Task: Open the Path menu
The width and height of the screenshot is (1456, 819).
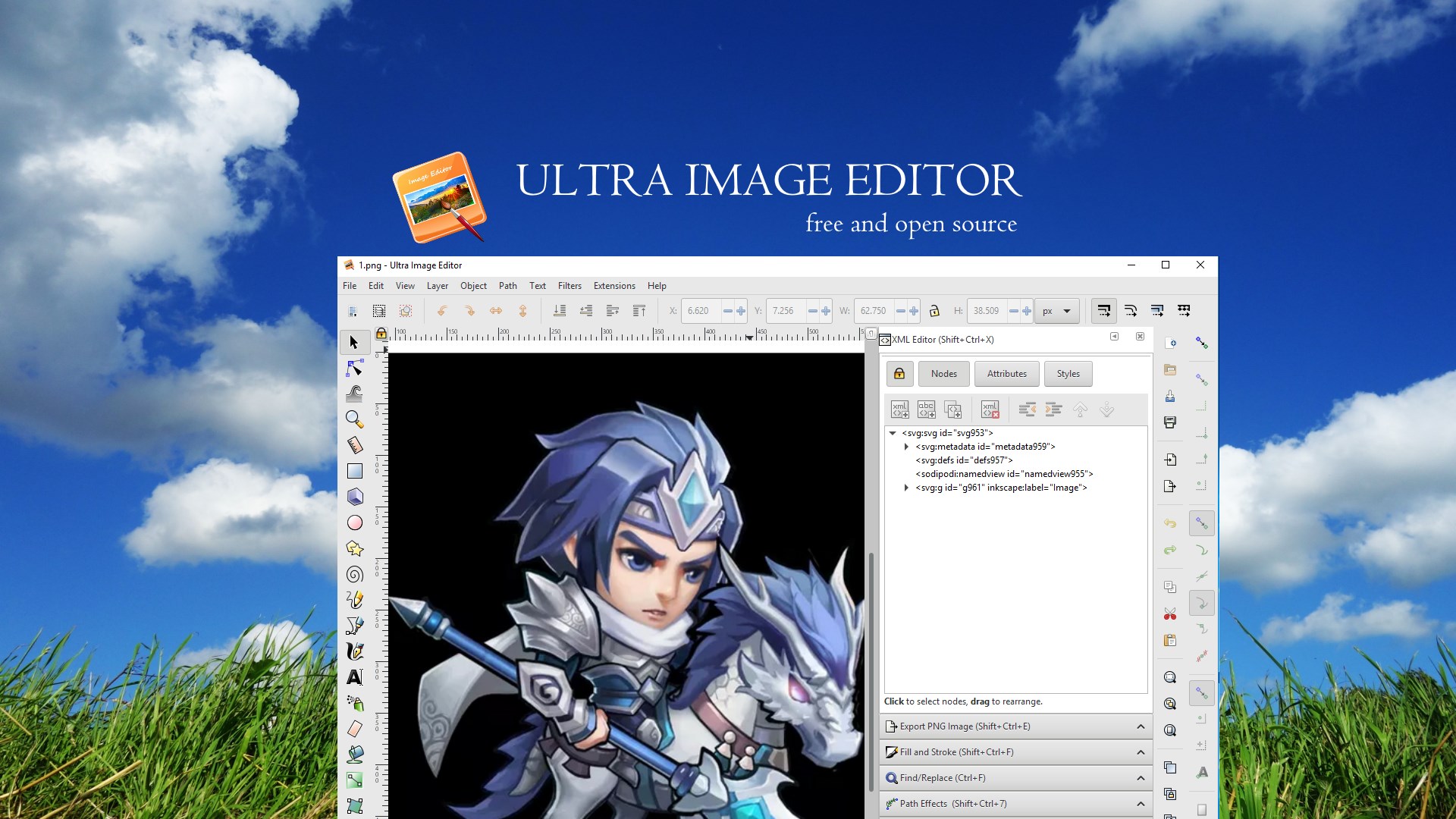Action: click(508, 286)
